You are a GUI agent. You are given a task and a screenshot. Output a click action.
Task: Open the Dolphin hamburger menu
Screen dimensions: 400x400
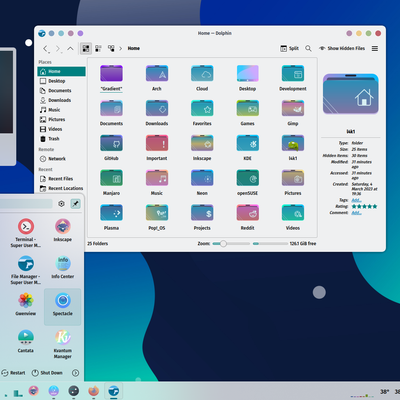pos(375,48)
